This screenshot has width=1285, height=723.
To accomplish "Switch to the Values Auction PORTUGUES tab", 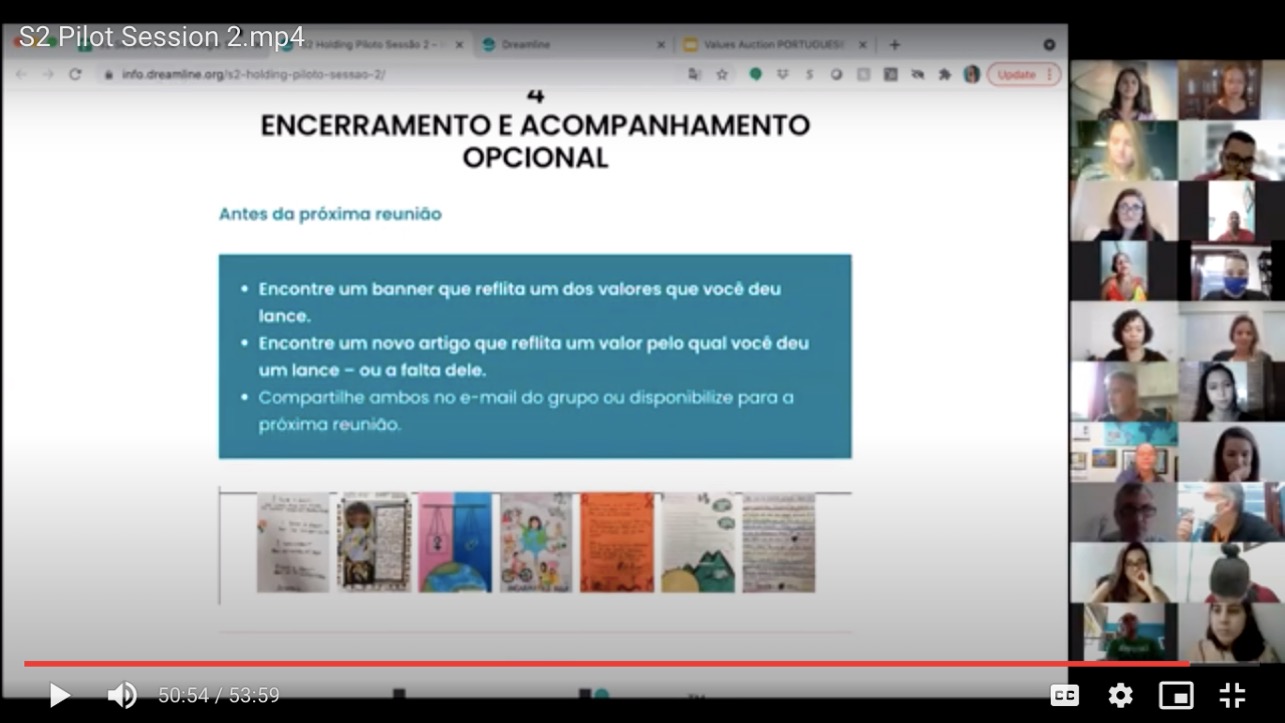I will tap(770, 45).
